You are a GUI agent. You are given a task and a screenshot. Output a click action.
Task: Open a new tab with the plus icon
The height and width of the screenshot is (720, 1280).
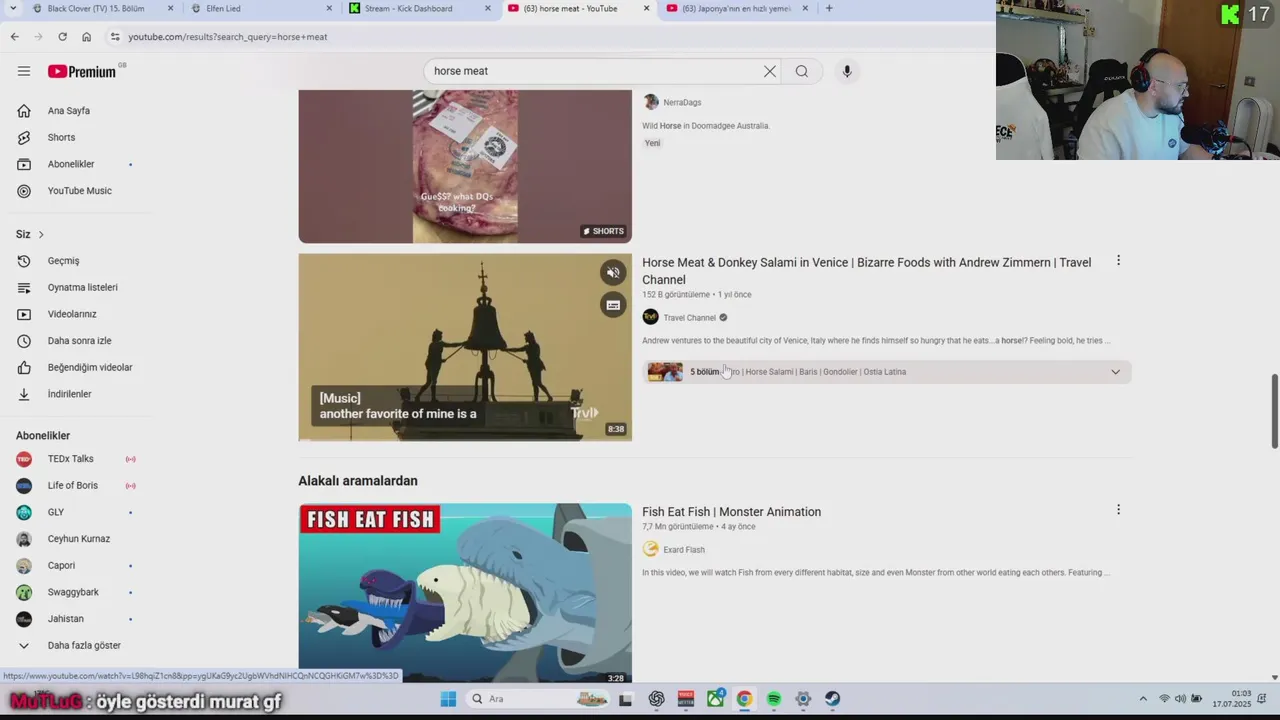click(x=828, y=8)
